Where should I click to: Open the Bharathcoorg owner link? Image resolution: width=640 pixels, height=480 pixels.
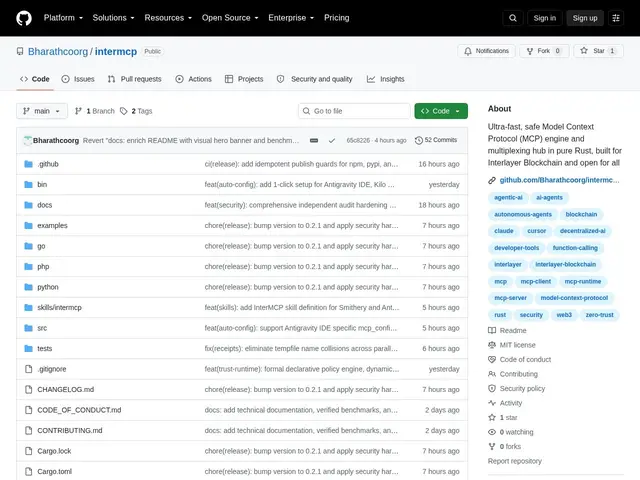pyautogui.click(x=58, y=51)
